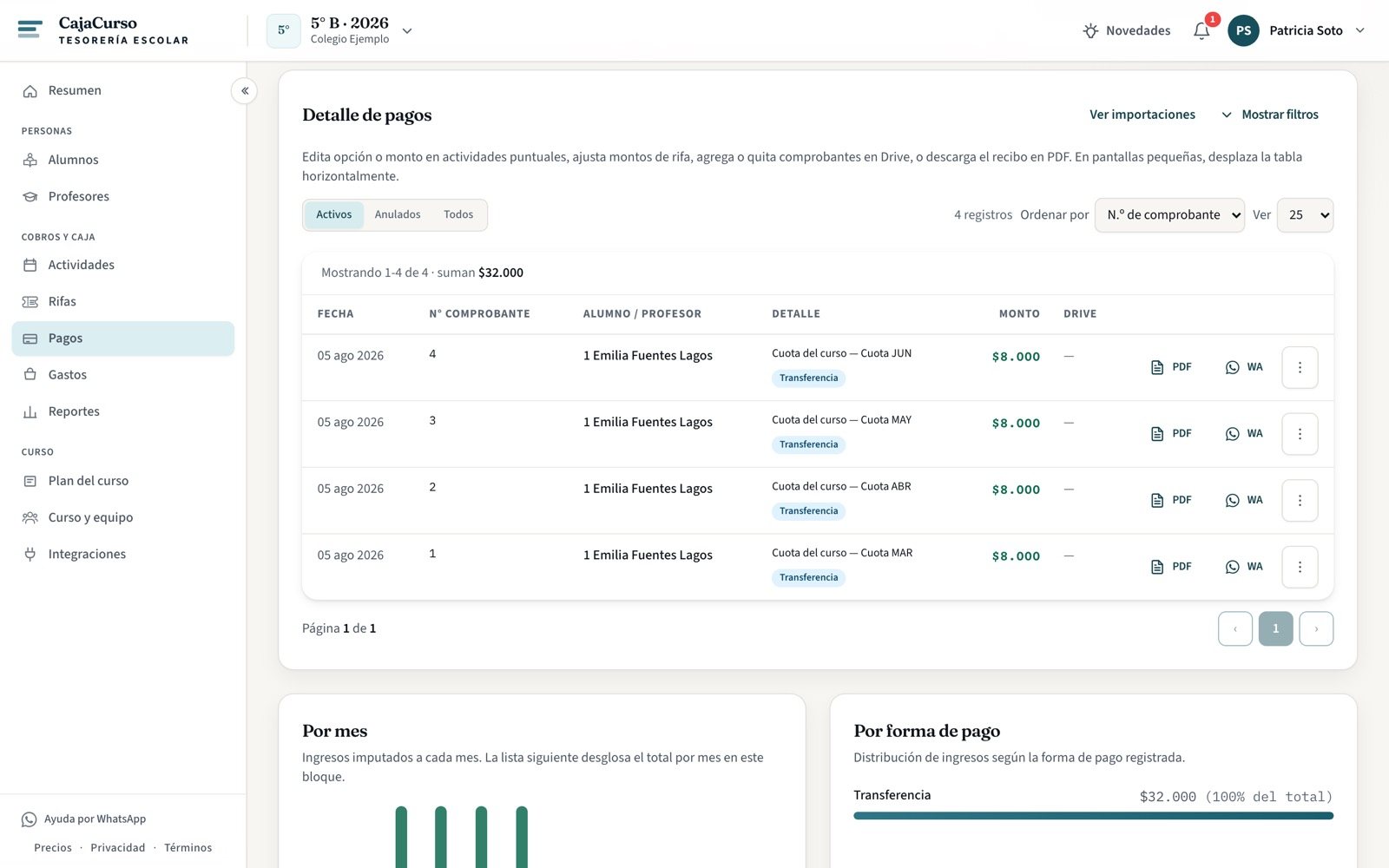
Task: Open the Ordenar por dropdown
Action: click(x=1169, y=215)
